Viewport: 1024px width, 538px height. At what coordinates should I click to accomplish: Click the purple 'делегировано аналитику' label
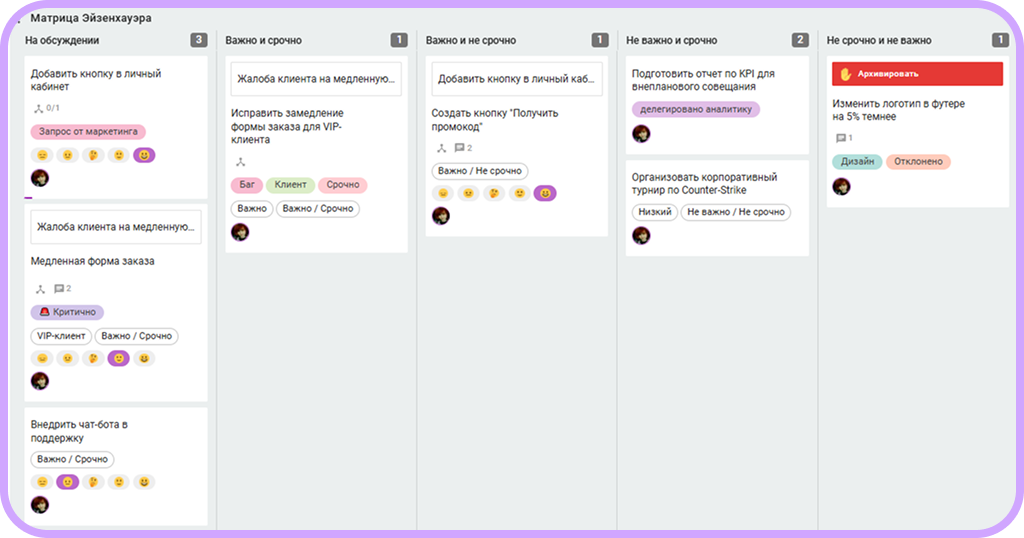pos(695,109)
